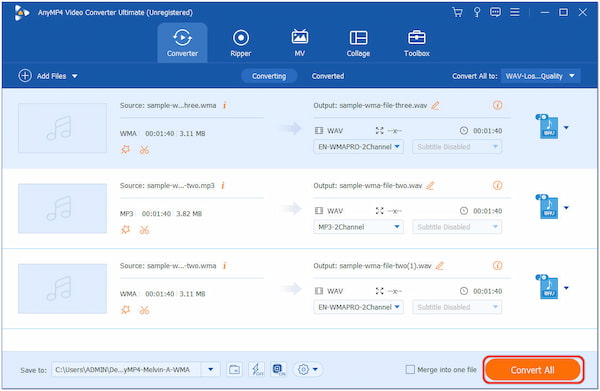Toggle the hardware acceleration lightning icon
This screenshot has height=391, width=600.
click(256, 370)
